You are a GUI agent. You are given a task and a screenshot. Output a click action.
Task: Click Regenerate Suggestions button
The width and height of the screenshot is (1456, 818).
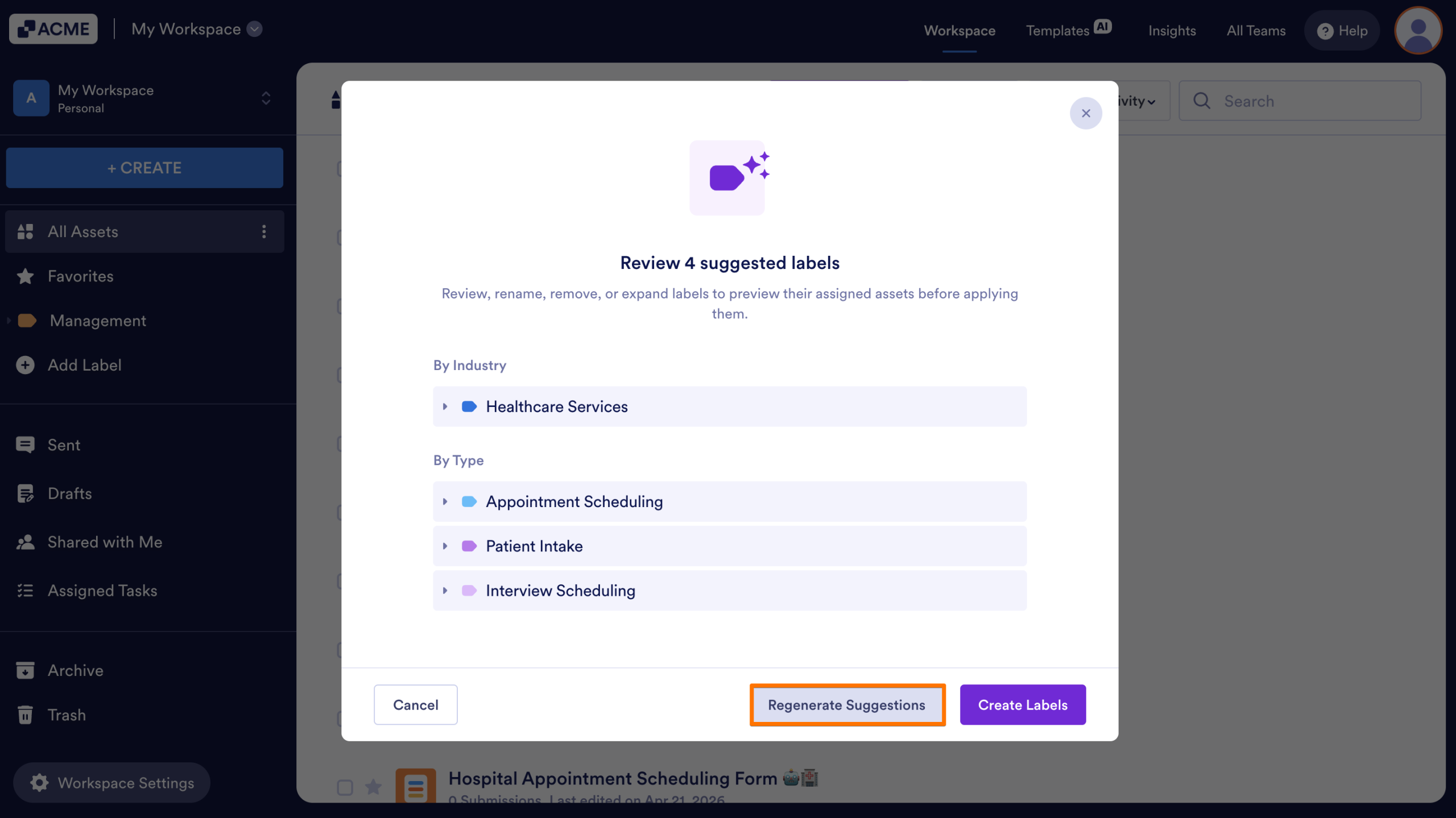(847, 705)
